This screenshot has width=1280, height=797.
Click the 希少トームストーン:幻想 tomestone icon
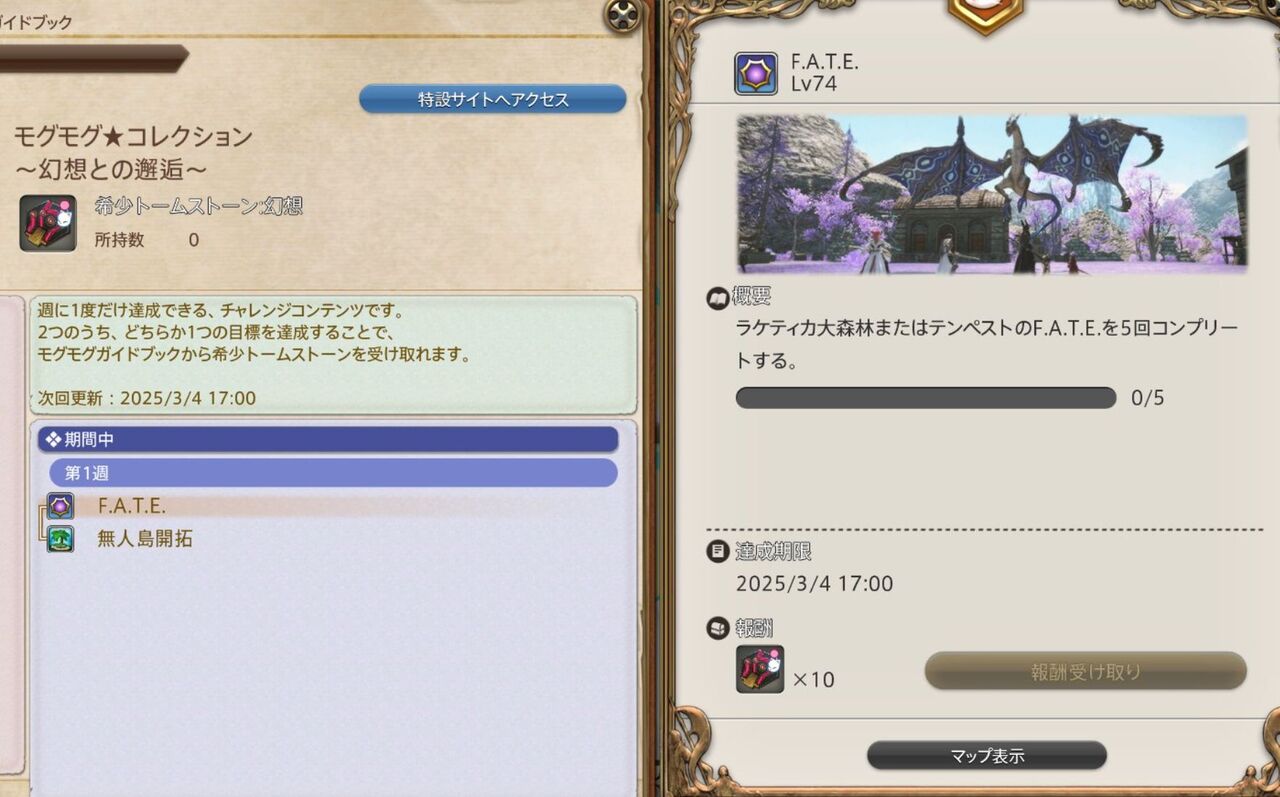(x=48, y=223)
